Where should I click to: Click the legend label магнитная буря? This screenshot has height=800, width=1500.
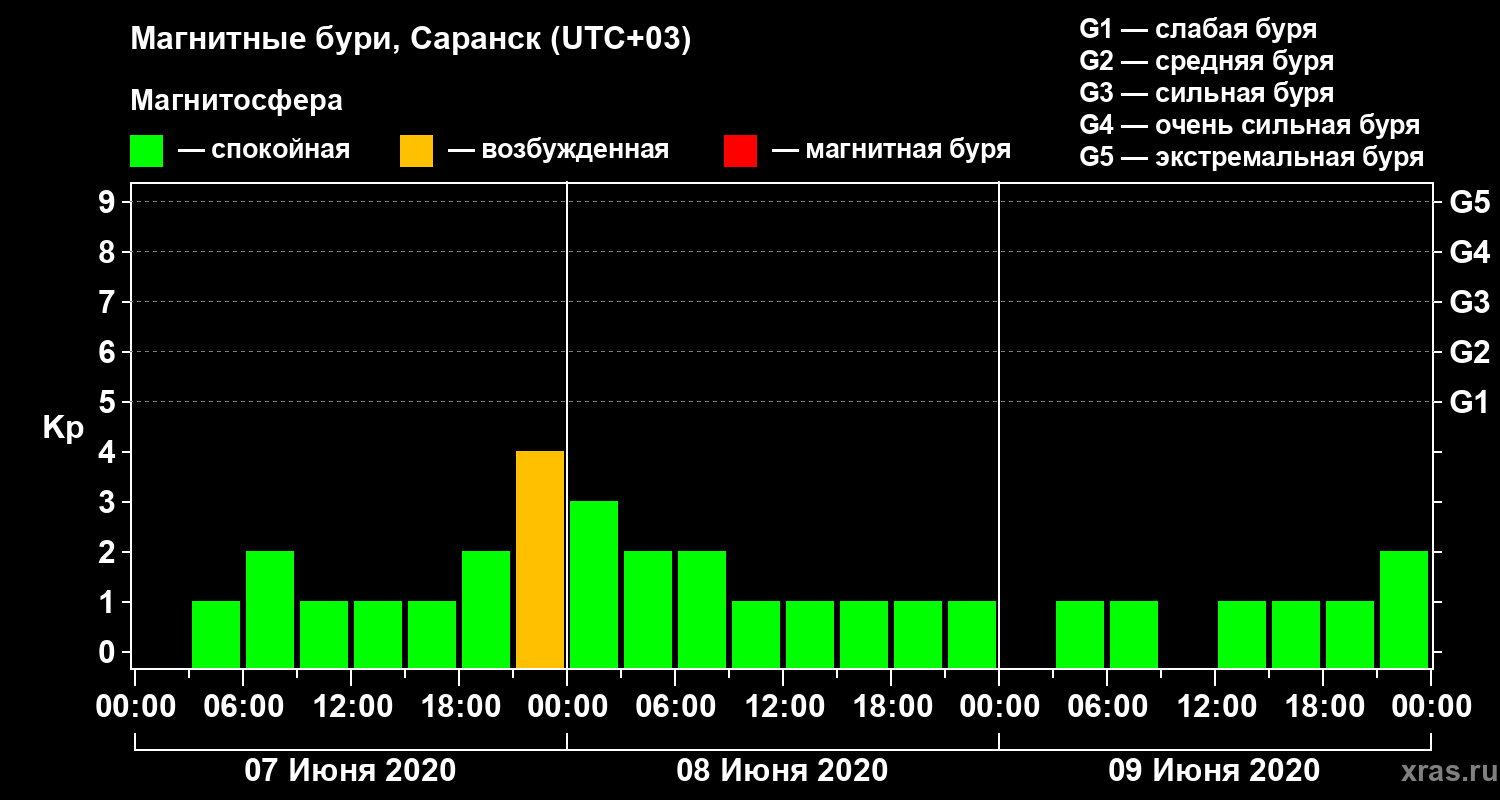(908, 150)
